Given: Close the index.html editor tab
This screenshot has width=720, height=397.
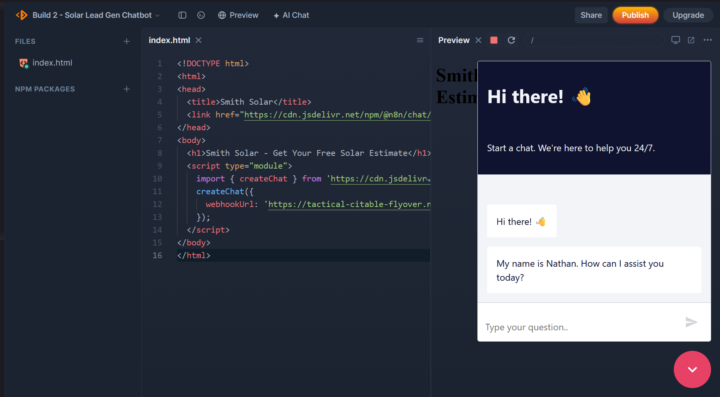Looking at the screenshot, I should (x=198, y=40).
